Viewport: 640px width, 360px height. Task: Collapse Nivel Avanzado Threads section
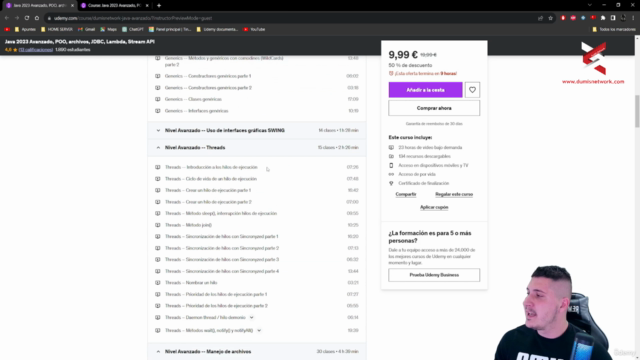pos(257,147)
